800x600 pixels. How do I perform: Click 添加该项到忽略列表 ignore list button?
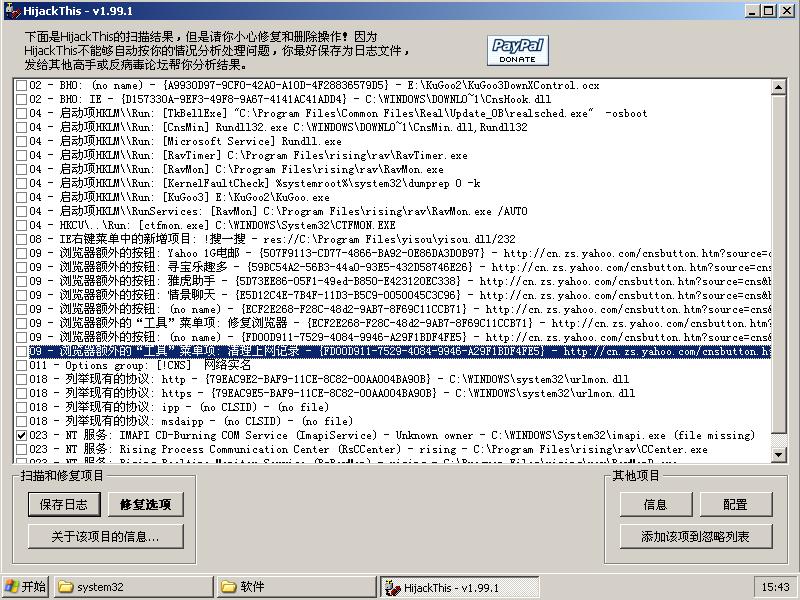click(696, 536)
